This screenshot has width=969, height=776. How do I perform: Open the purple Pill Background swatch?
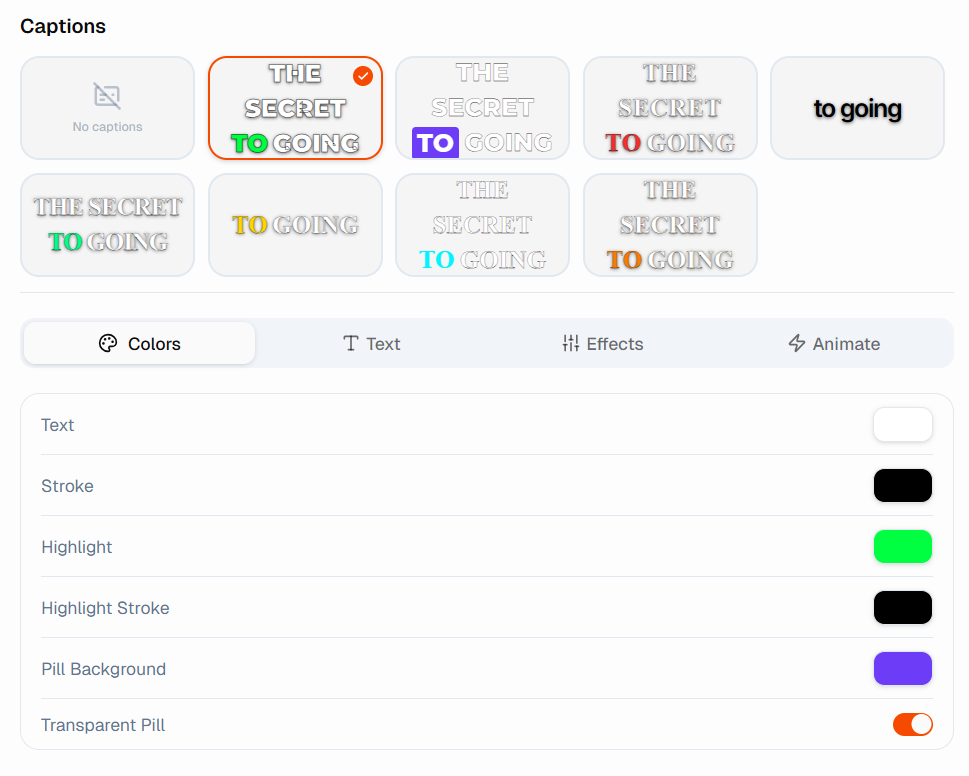(902, 669)
